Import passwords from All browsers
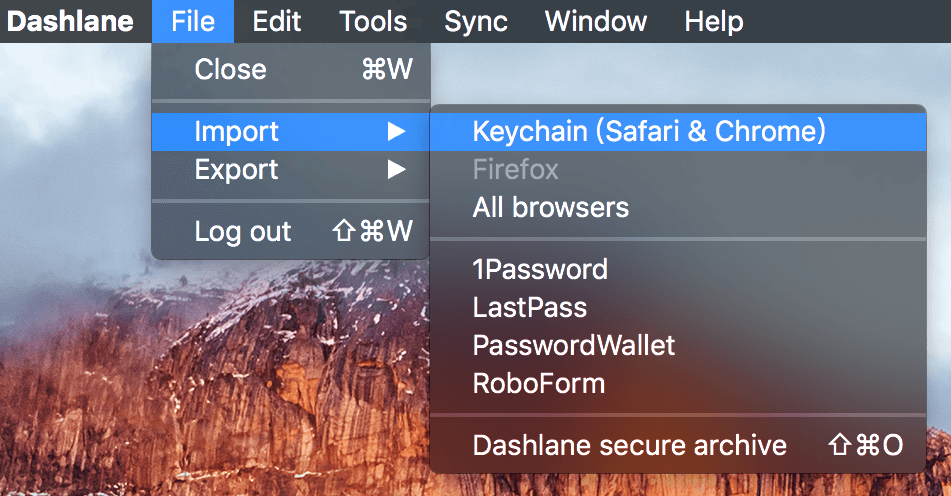Screen dimensions: 951x496 point(678,207)
